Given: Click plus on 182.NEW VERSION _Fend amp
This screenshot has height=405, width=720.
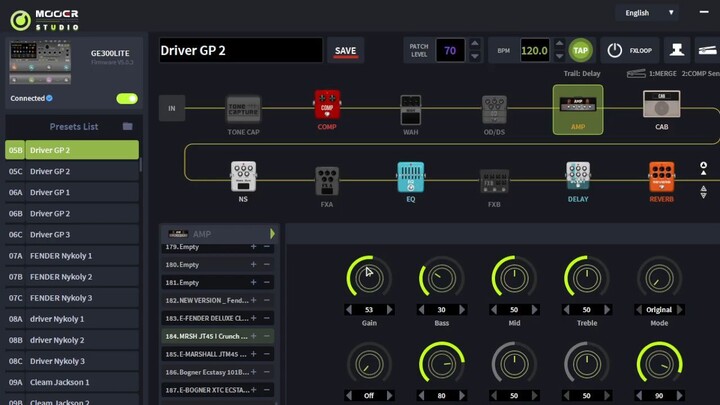Looking at the screenshot, I should pyautogui.click(x=253, y=300).
